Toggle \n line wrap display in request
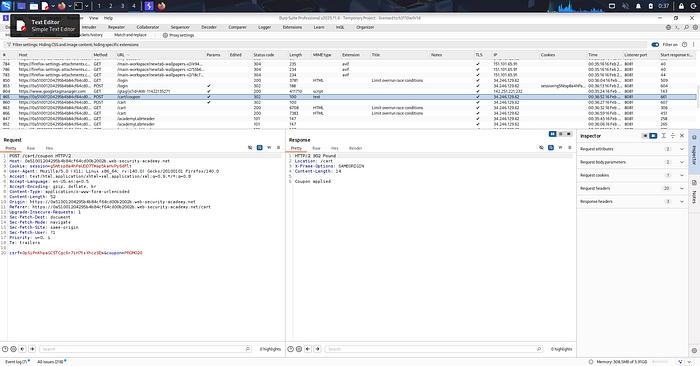700x366 pixels. tap(269, 148)
